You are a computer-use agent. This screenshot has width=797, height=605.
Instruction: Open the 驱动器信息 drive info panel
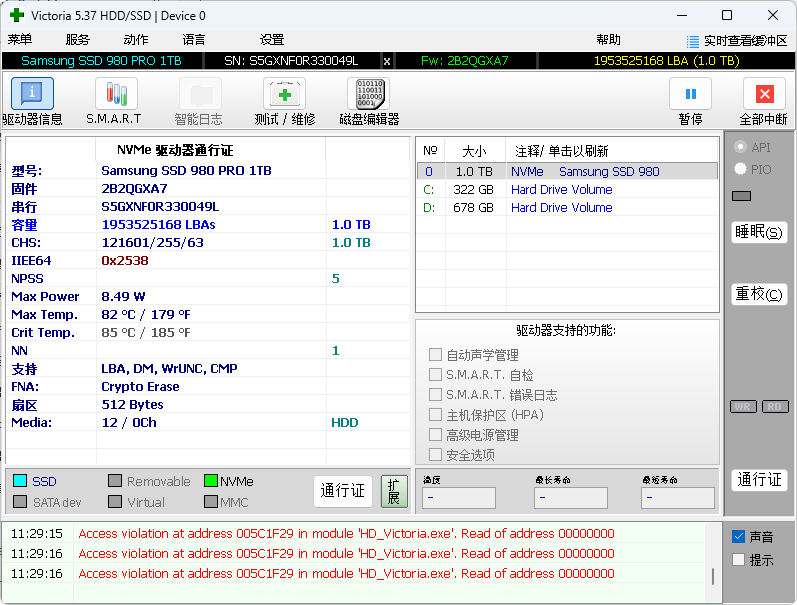[32, 94]
